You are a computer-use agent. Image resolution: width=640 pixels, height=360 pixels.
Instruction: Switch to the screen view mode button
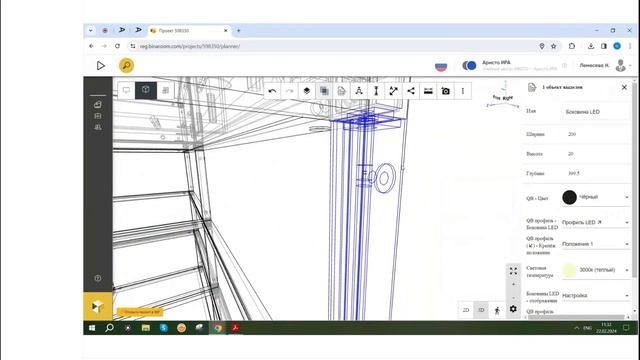tap(126, 90)
